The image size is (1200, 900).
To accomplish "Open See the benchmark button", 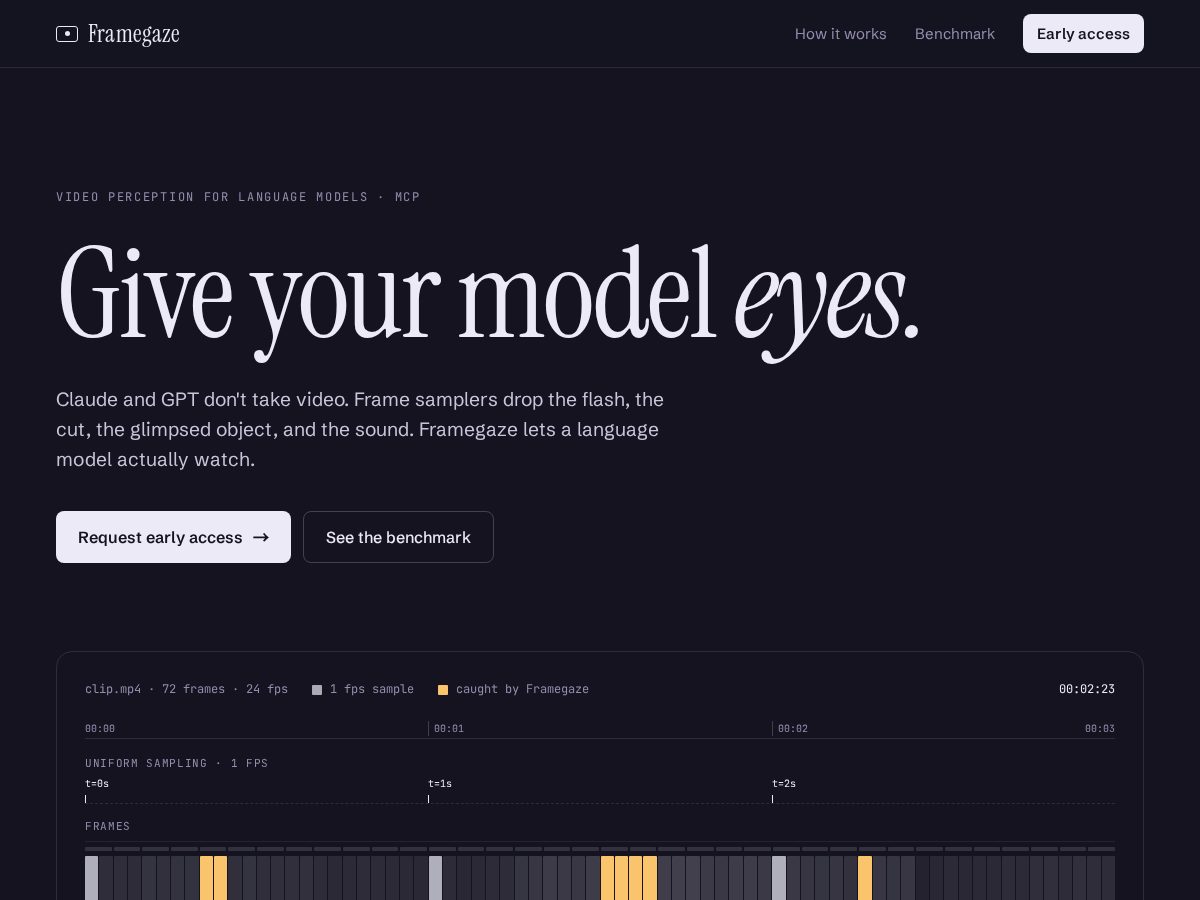I will (x=398, y=537).
